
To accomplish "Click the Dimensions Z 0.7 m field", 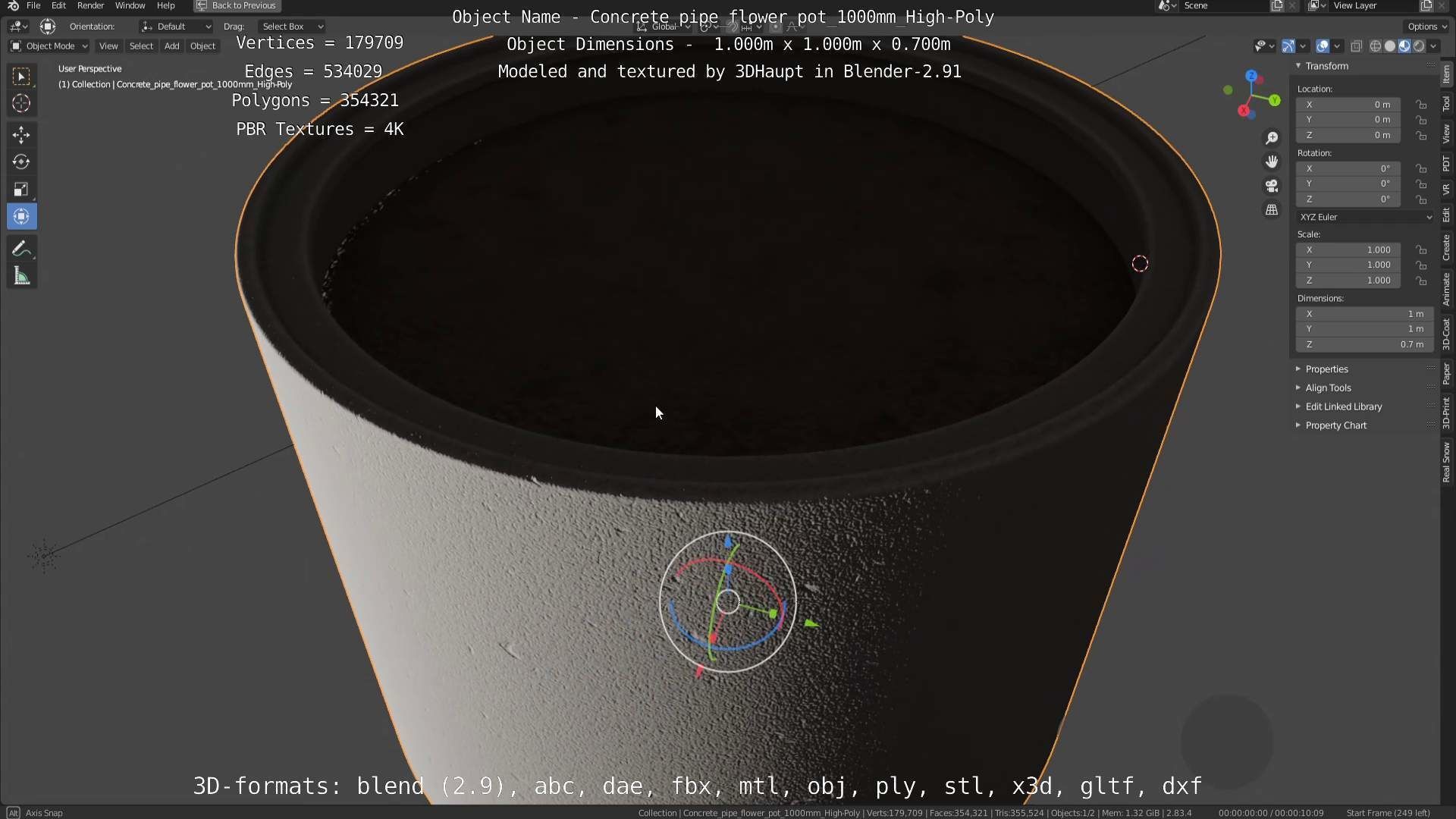I will (1365, 345).
